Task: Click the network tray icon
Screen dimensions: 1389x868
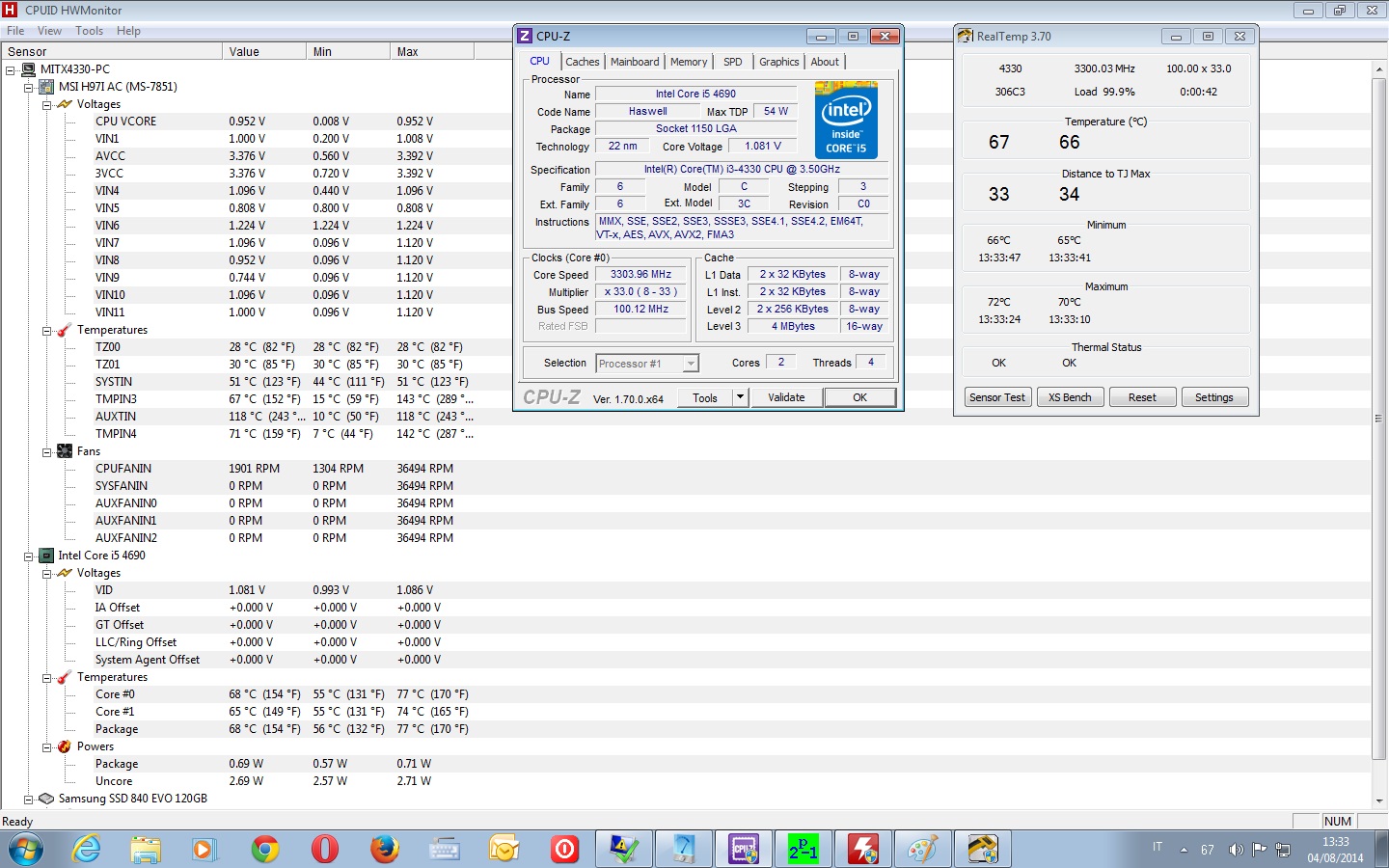Action: coord(1283,850)
